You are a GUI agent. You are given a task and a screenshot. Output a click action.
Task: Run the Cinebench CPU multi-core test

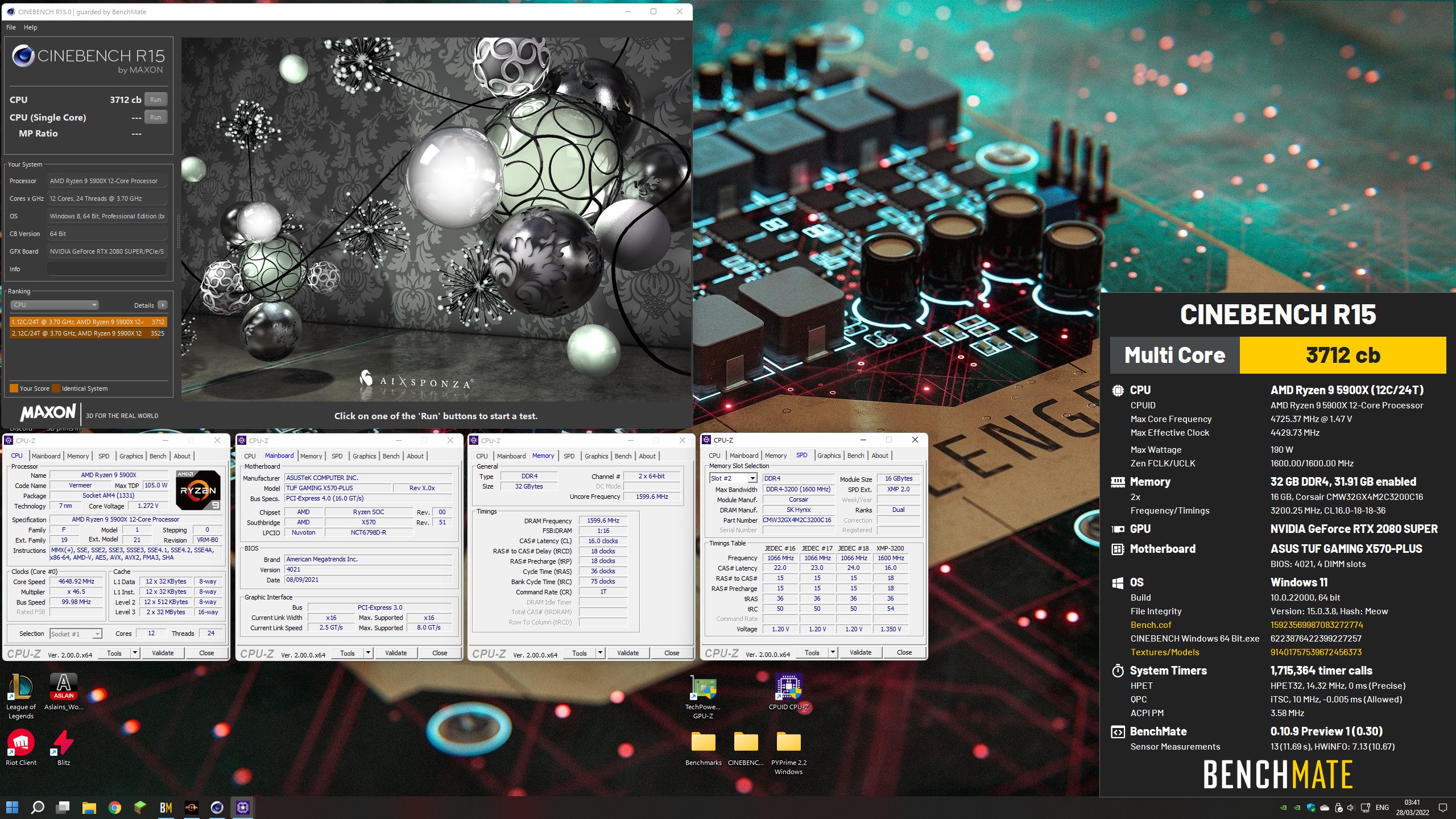156,100
